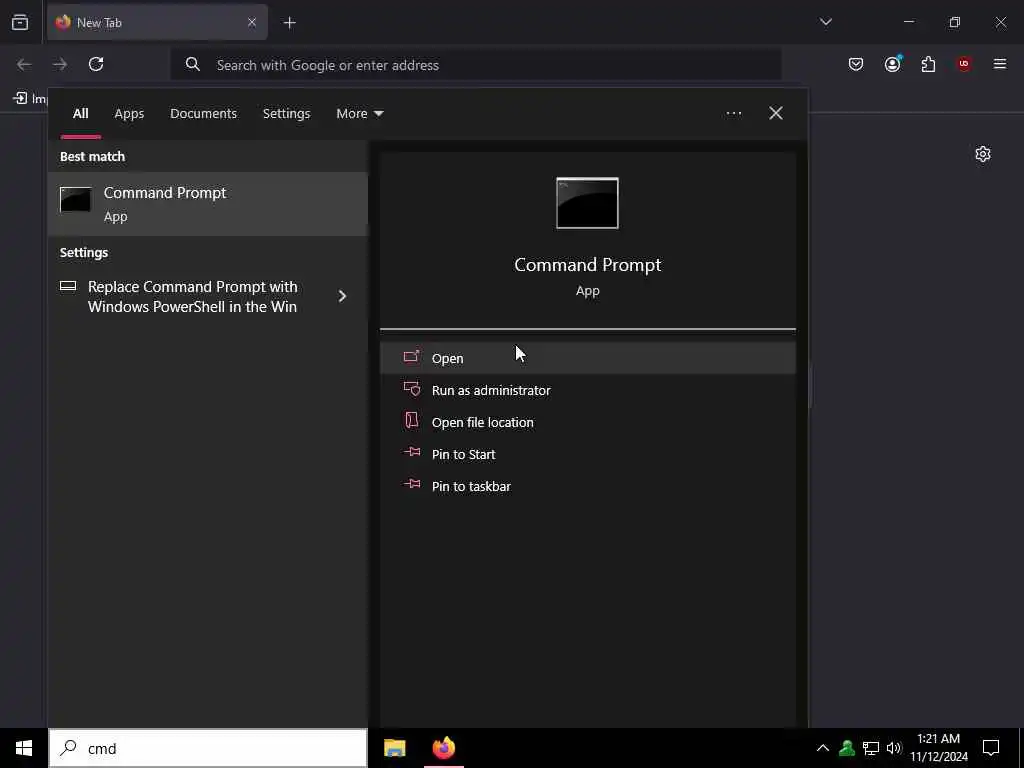Open File Explorer from the taskbar
1024x768 pixels.
[394, 748]
